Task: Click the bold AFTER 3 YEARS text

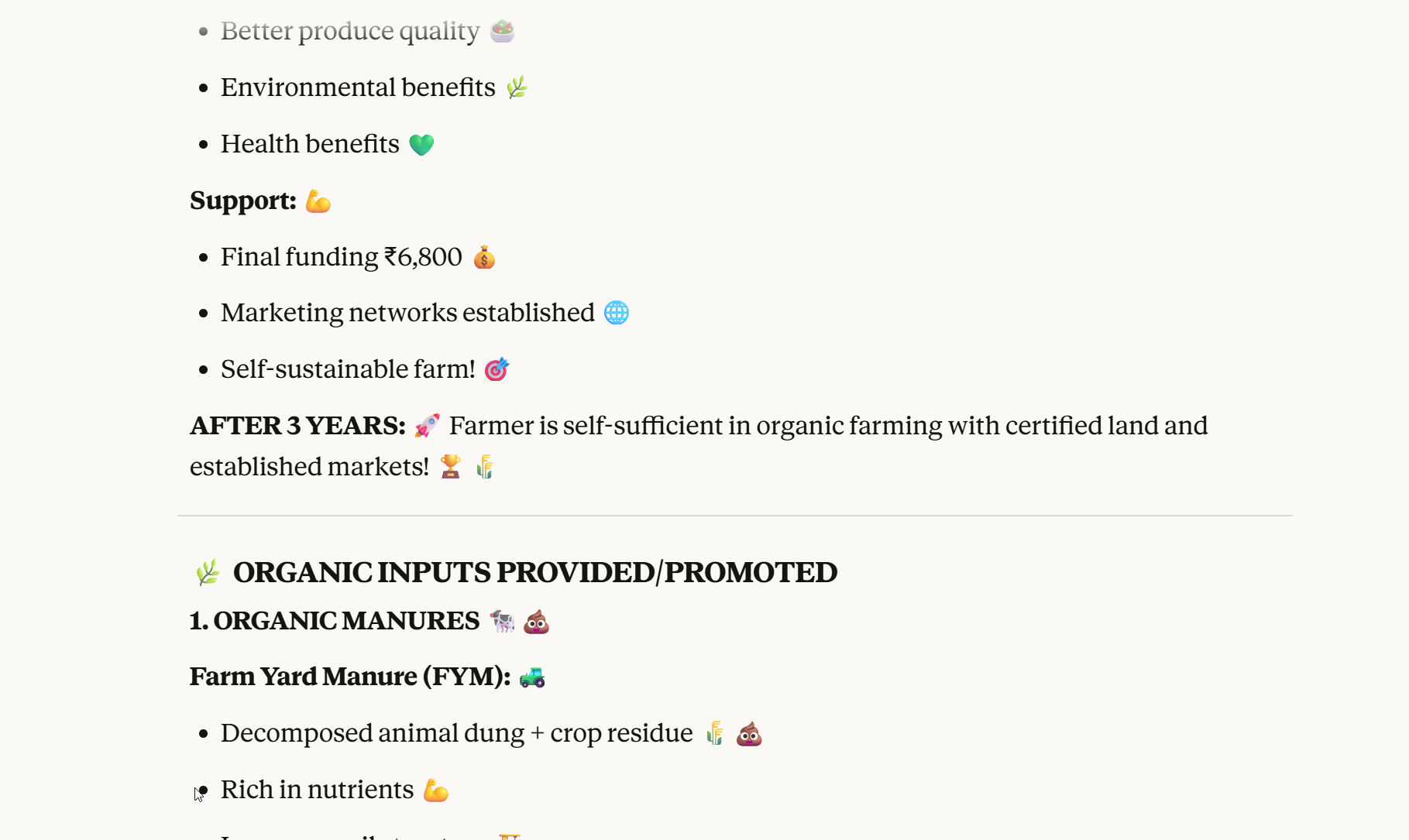Action: (x=297, y=426)
